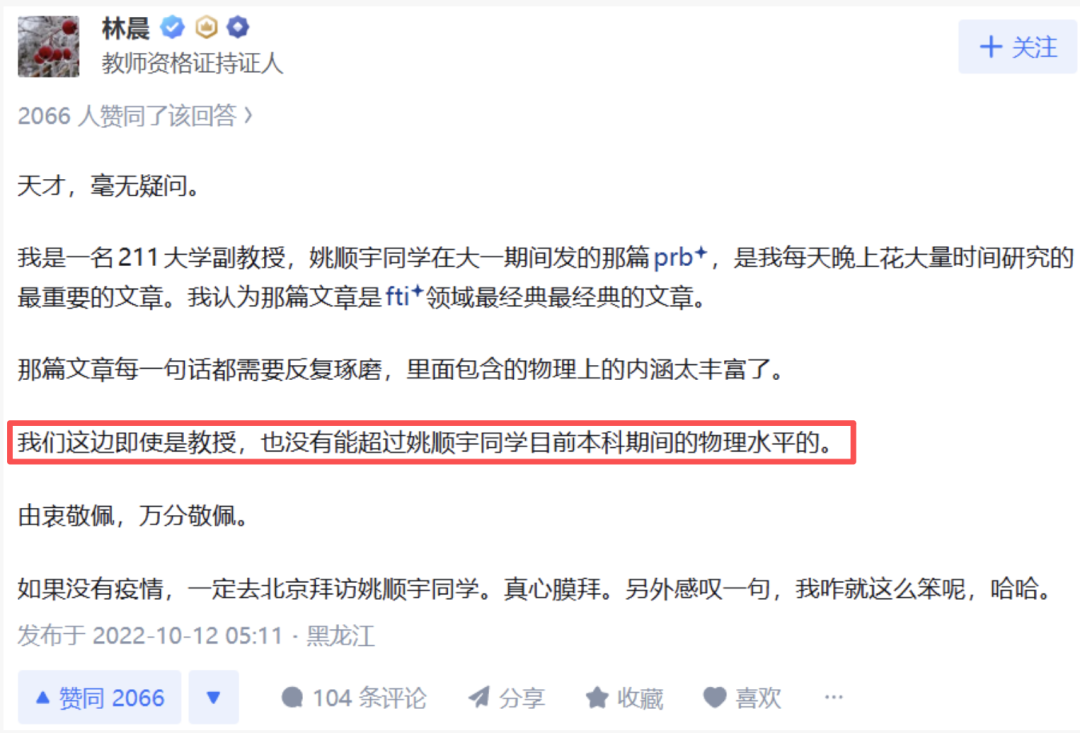The width and height of the screenshot is (1080, 733).
Task: Share the answer via 分享
Action: pos(506,698)
